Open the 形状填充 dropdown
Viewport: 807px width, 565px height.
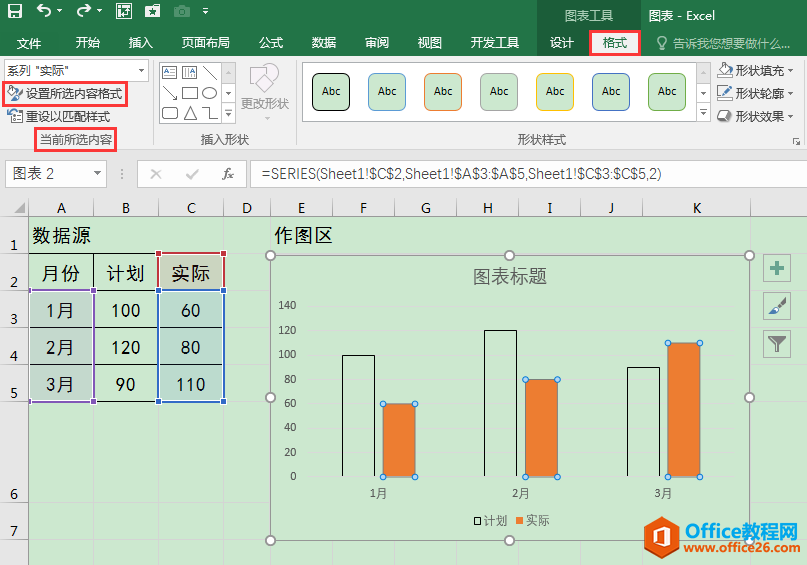coord(756,70)
